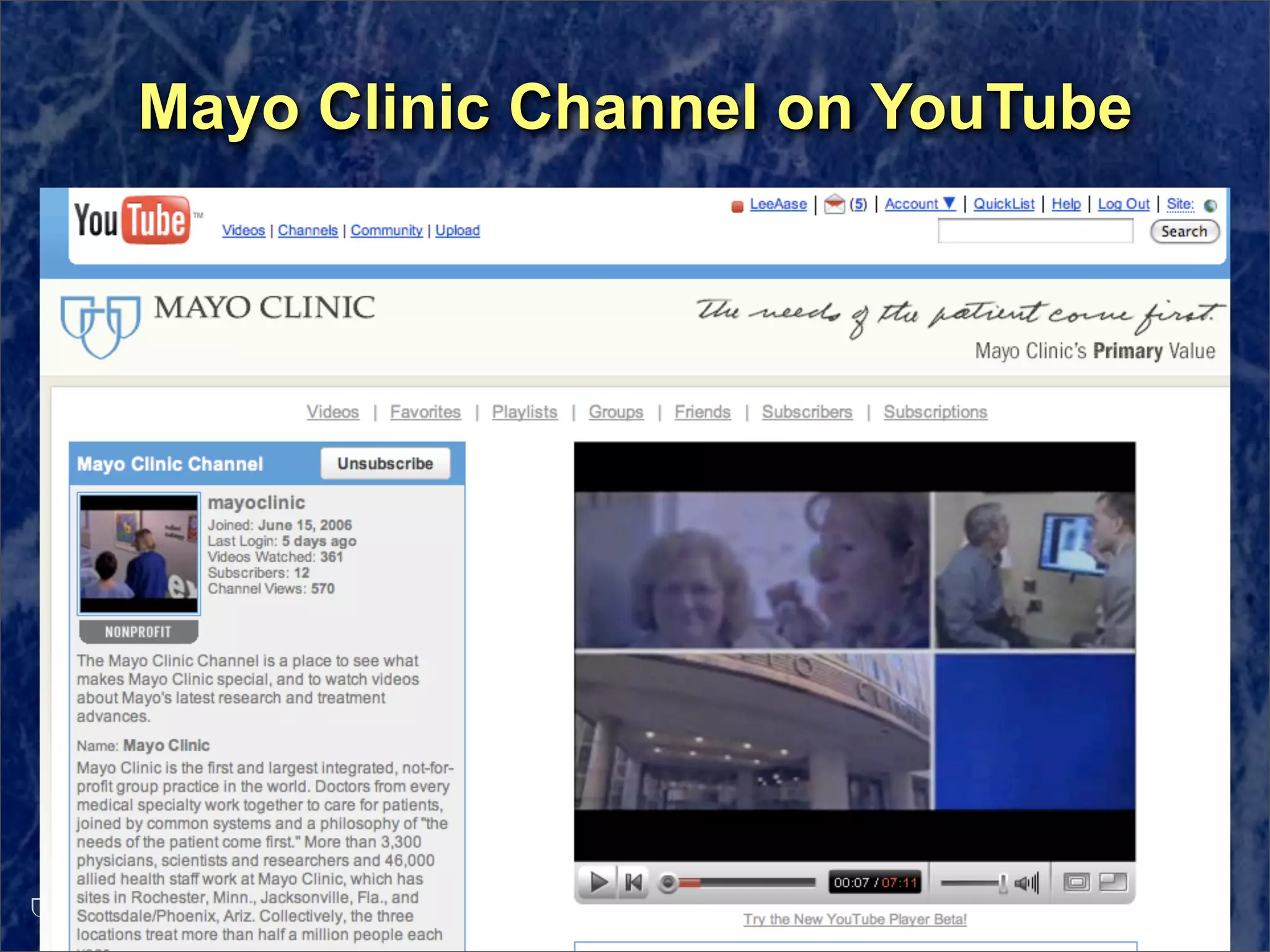This screenshot has width=1270, height=952.
Task: Click the Unsubscribe button
Action: click(385, 464)
